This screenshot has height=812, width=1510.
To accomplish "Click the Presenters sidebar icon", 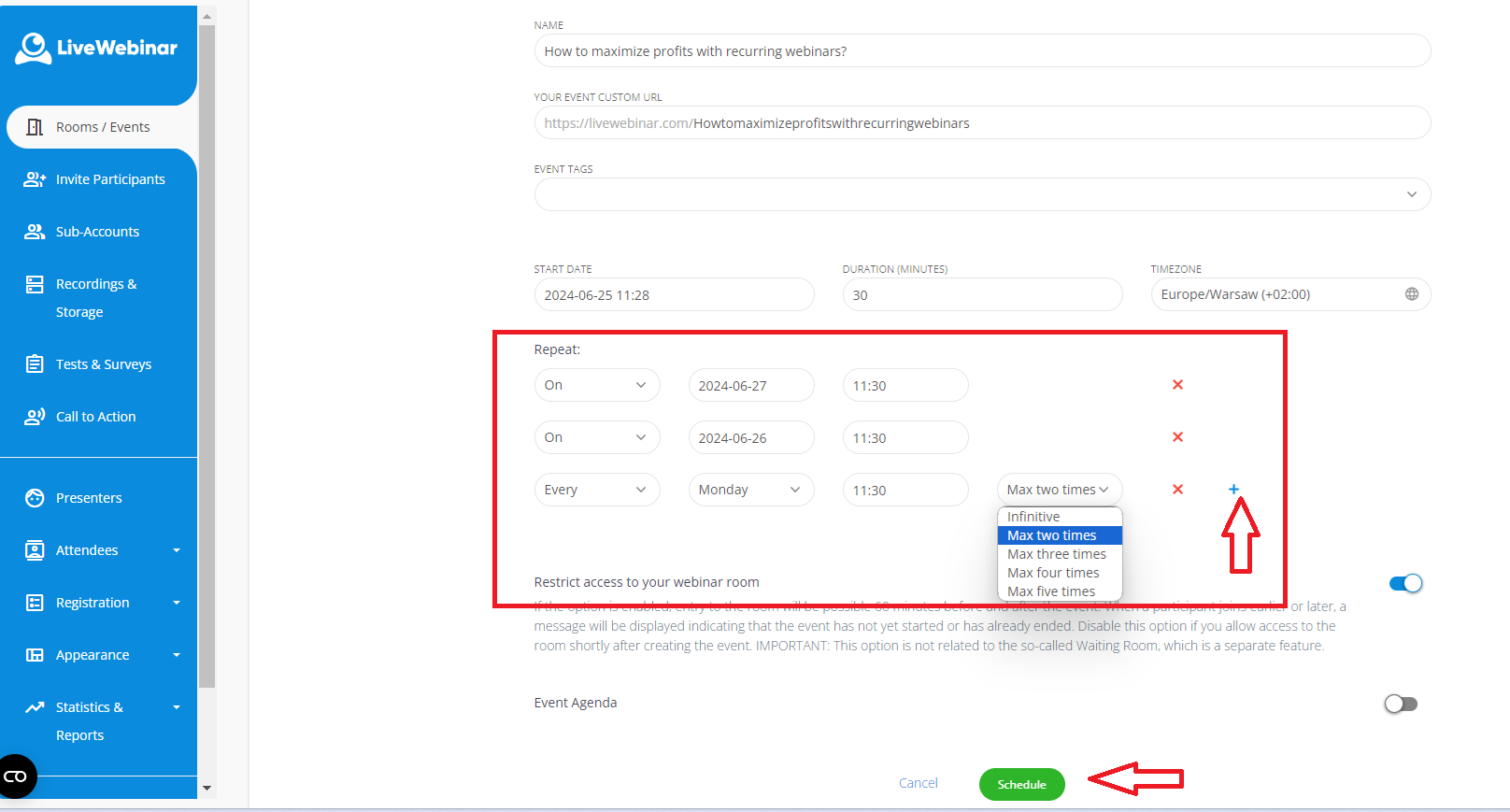I will 35,498.
